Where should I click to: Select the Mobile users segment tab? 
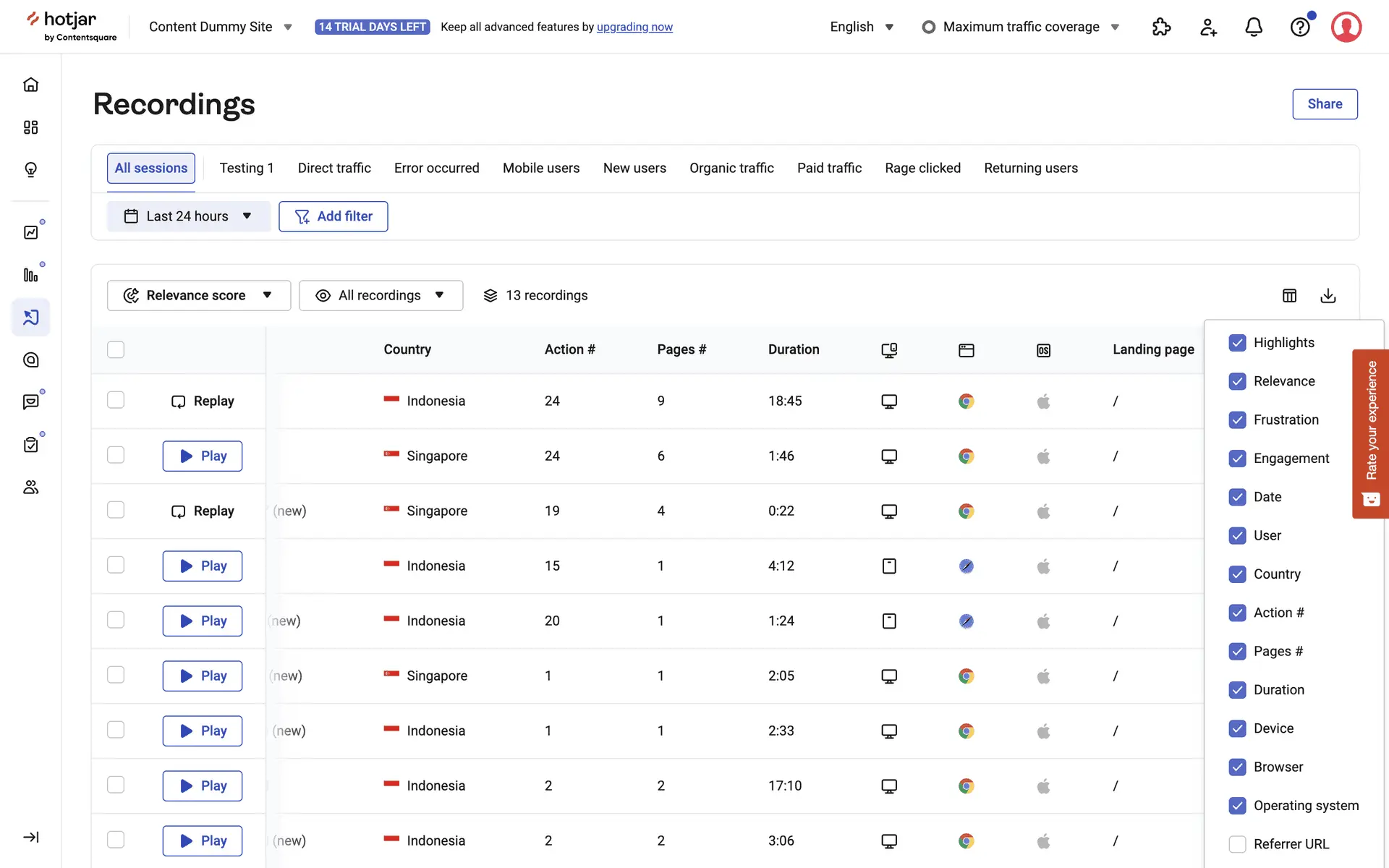click(540, 168)
